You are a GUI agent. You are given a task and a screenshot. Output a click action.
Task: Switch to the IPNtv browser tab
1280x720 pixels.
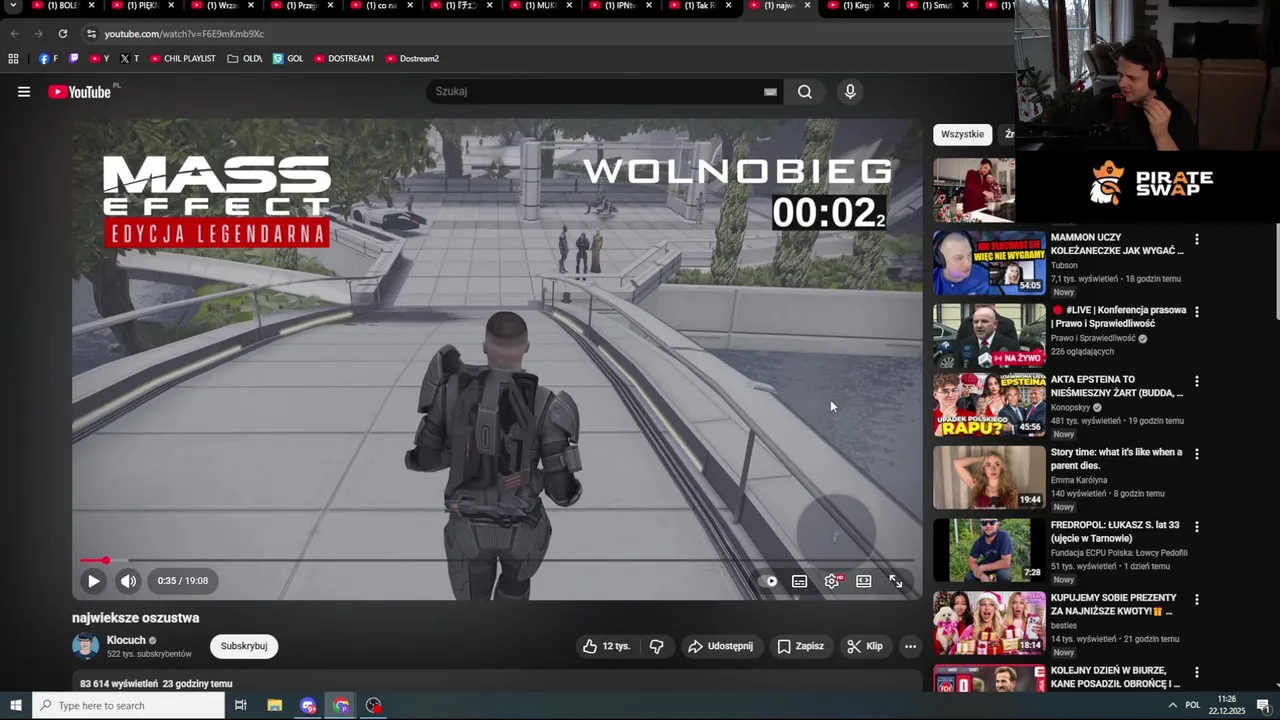[x=620, y=6]
